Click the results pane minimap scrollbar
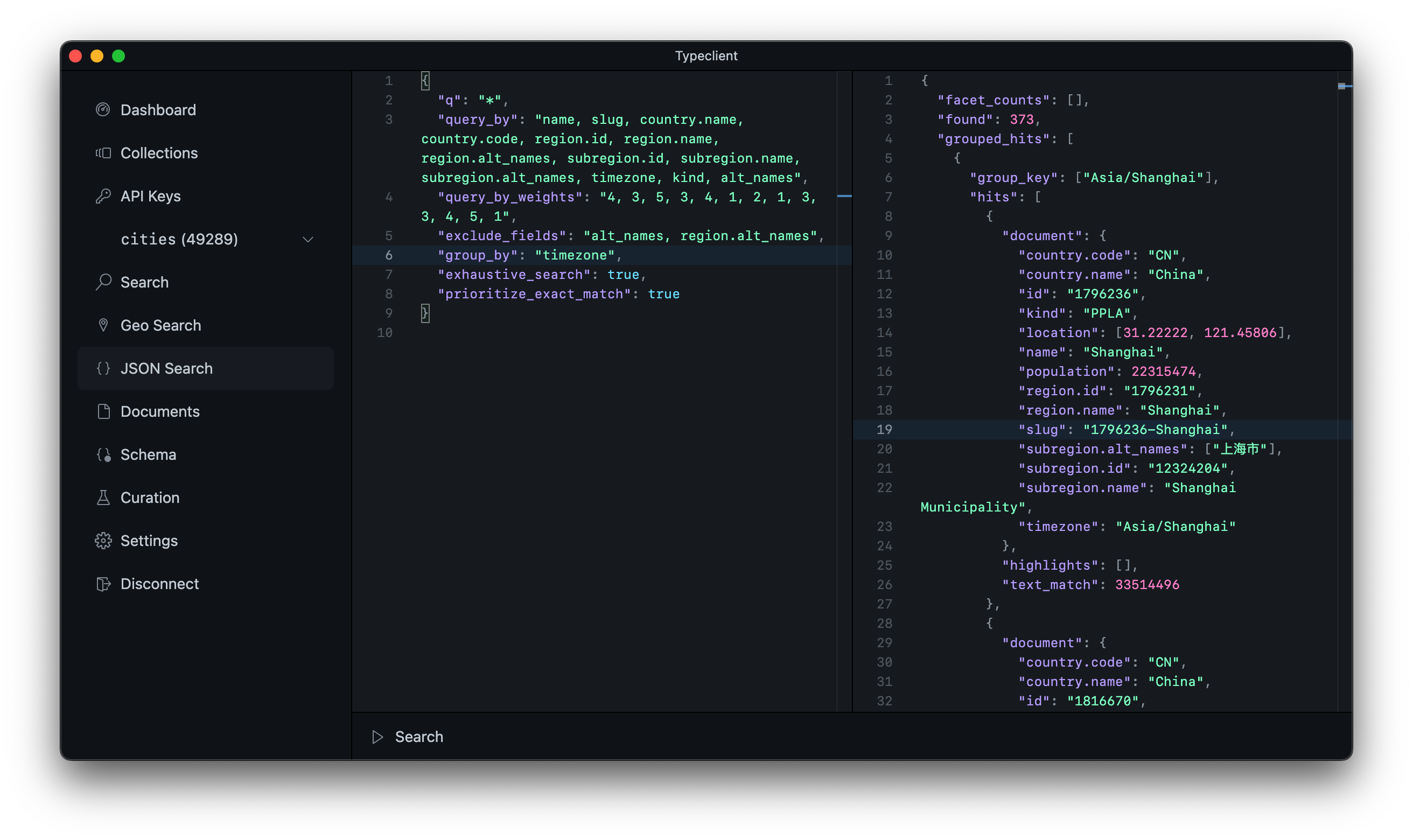Viewport: 1413px width, 840px height. [x=1345, y=390]
